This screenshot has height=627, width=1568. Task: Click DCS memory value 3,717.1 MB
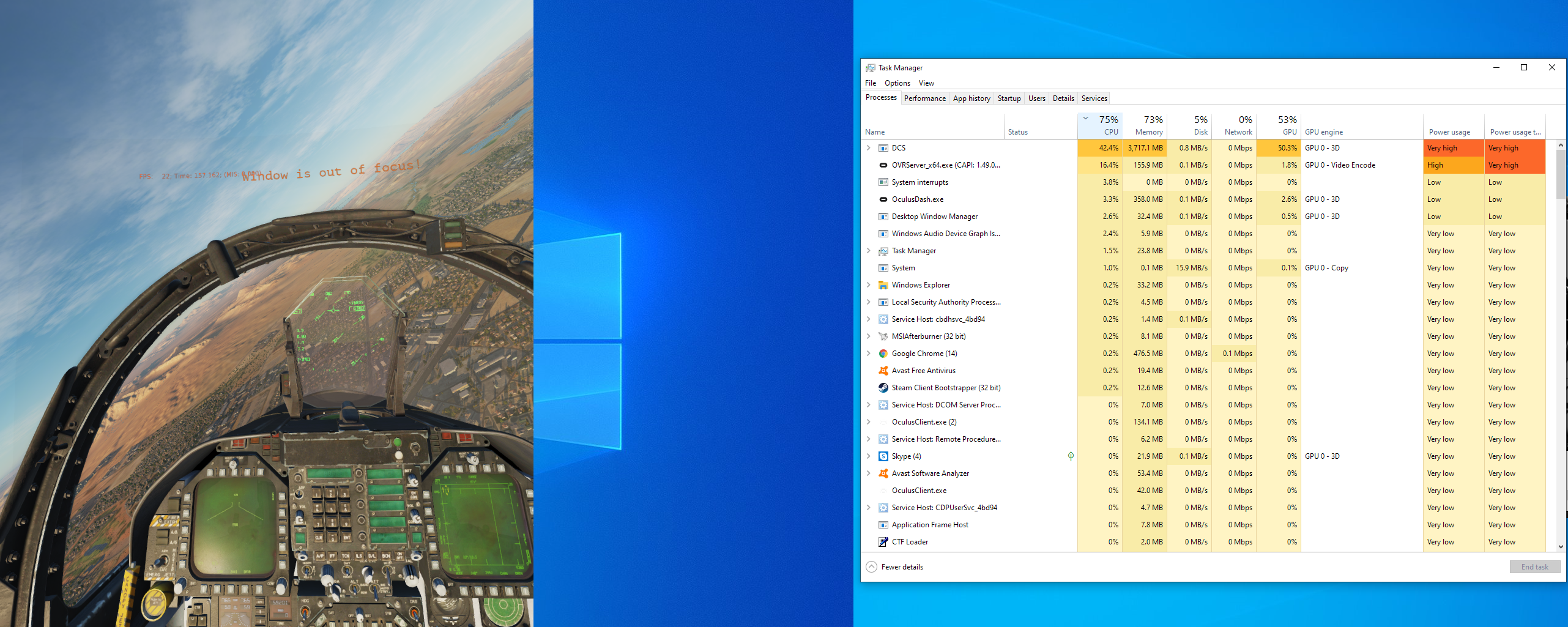[1145, 148]
